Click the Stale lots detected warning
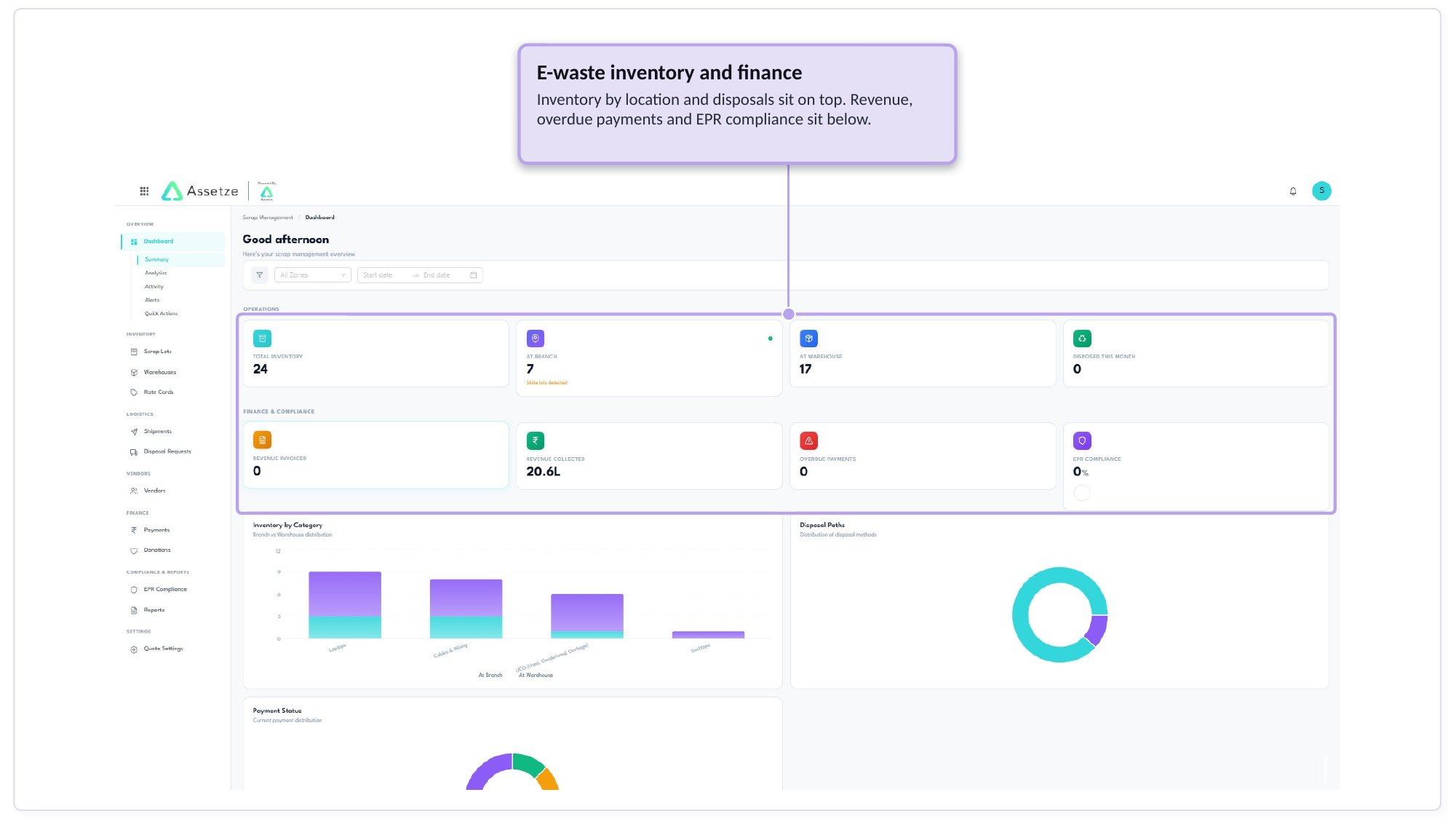Viewport: 1456px width, 819px height. 547,383
